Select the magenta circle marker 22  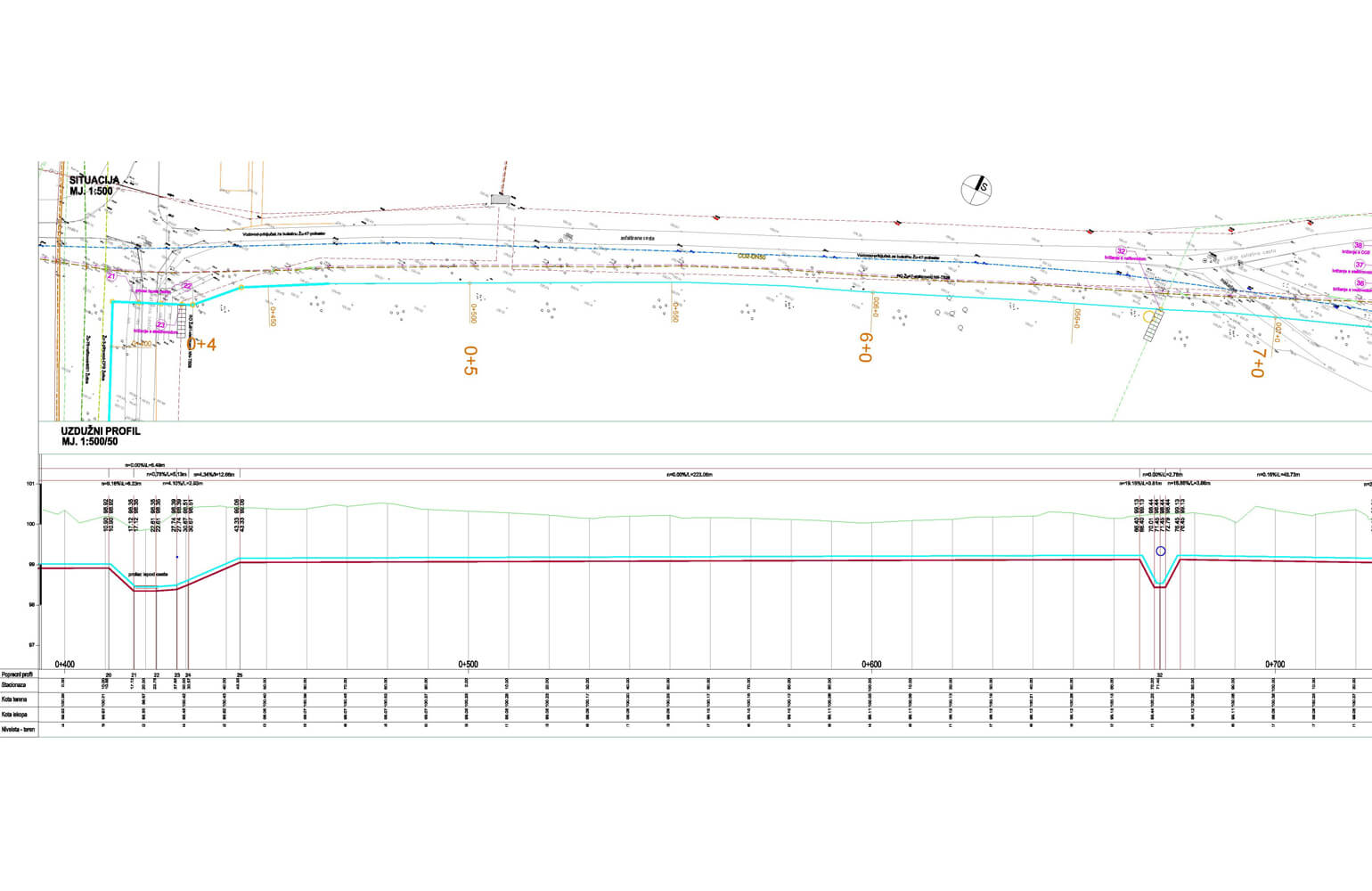click(187, 285)
